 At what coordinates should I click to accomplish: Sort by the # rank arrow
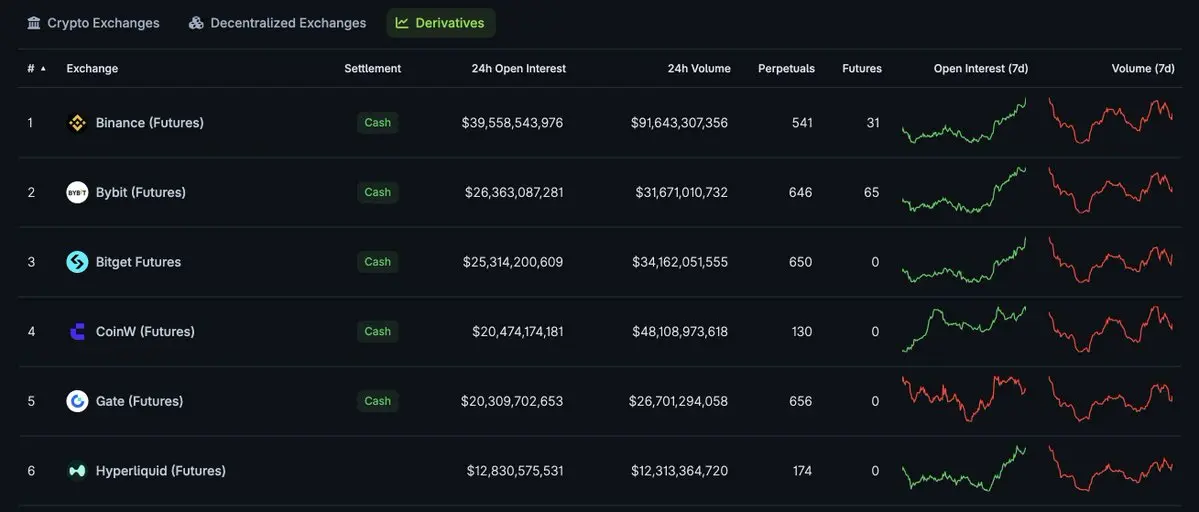[43, 69]
